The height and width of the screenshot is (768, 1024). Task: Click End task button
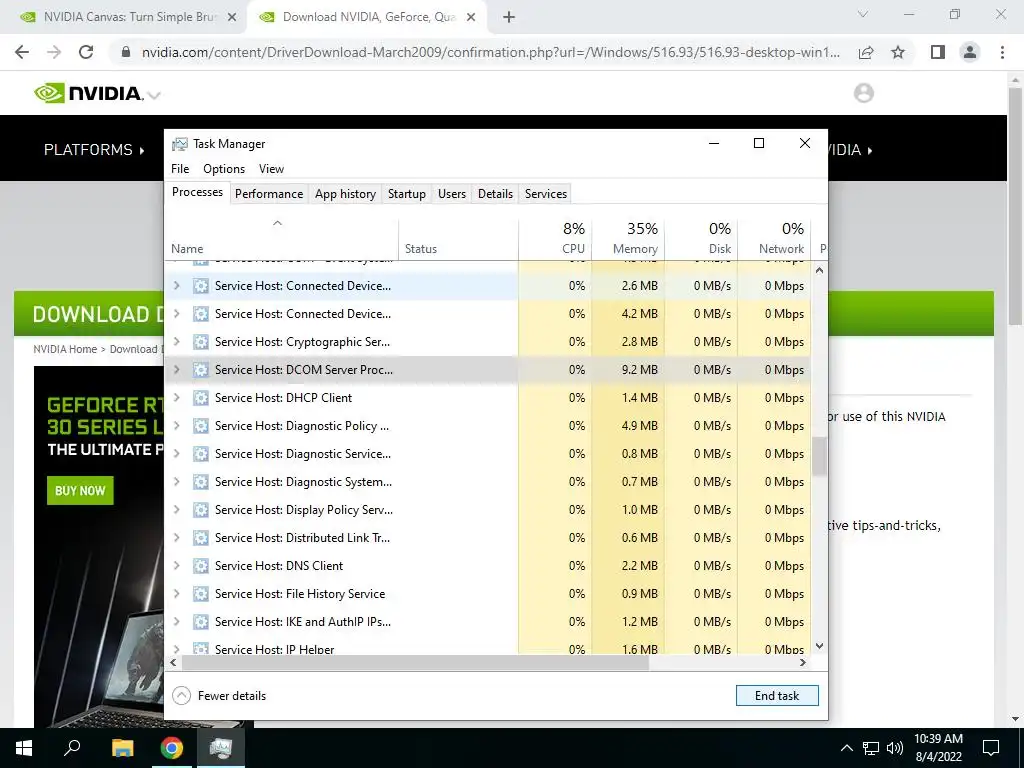(x=777, y=696)
